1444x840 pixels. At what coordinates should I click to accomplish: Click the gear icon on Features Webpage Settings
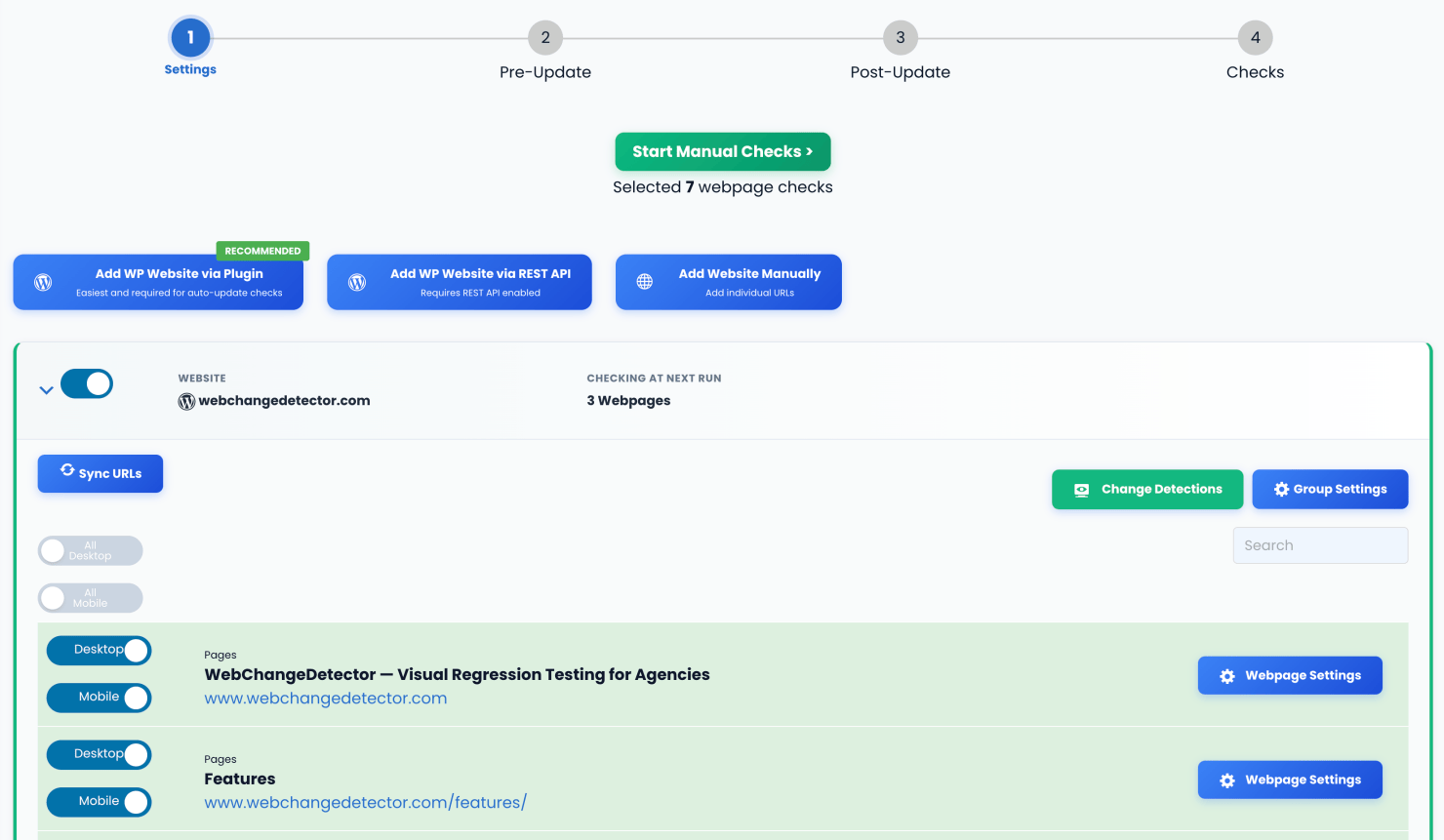click(1226, 780)
